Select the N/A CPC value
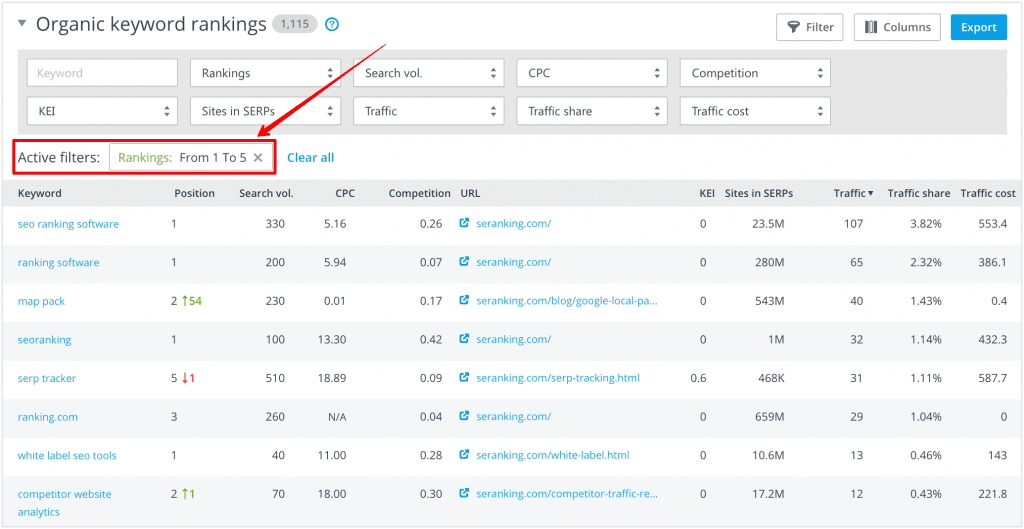This screenshot has width=1024, height=529. [337, 417]
